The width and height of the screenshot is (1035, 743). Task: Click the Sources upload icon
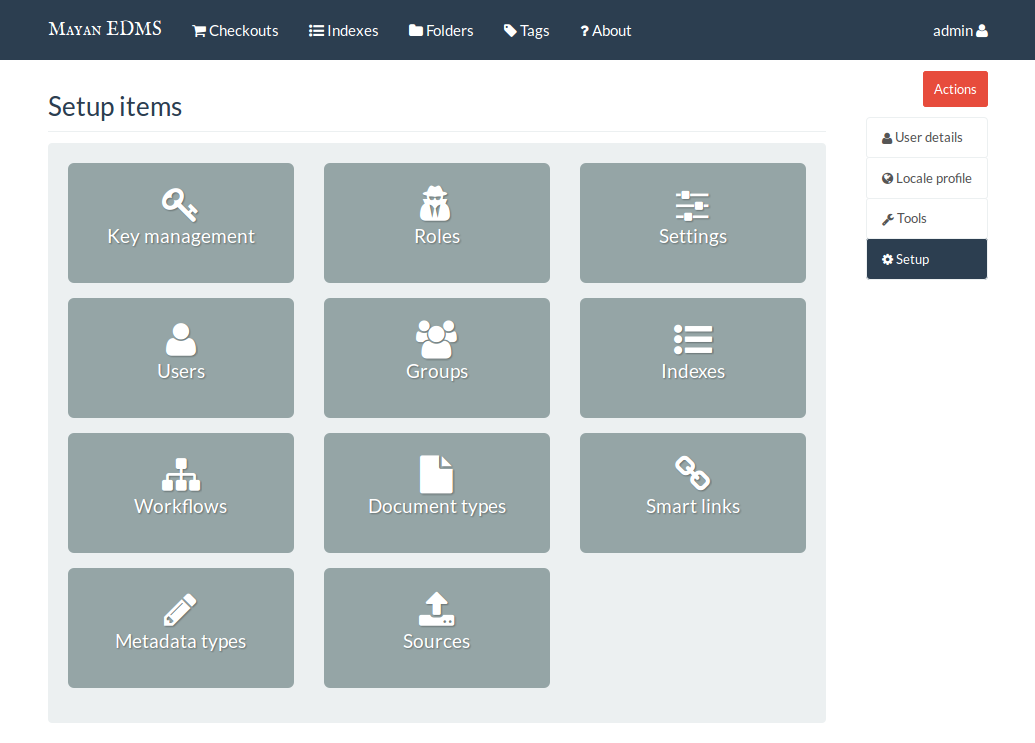tap(436, 609)
